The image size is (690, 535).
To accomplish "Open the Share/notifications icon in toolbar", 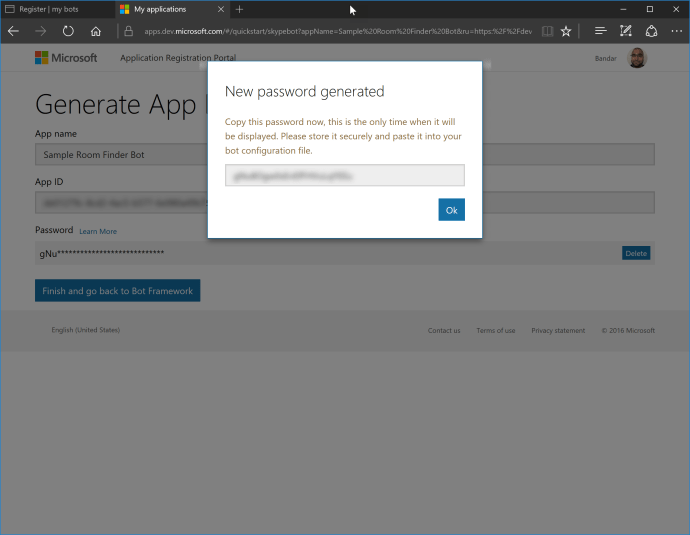I will point(651,31).
